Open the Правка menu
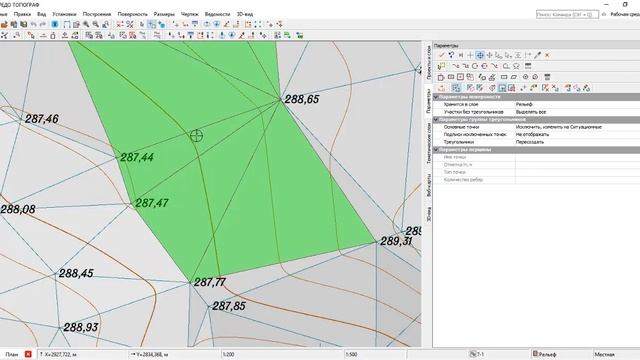640x360 pixels. coord(22,14)
